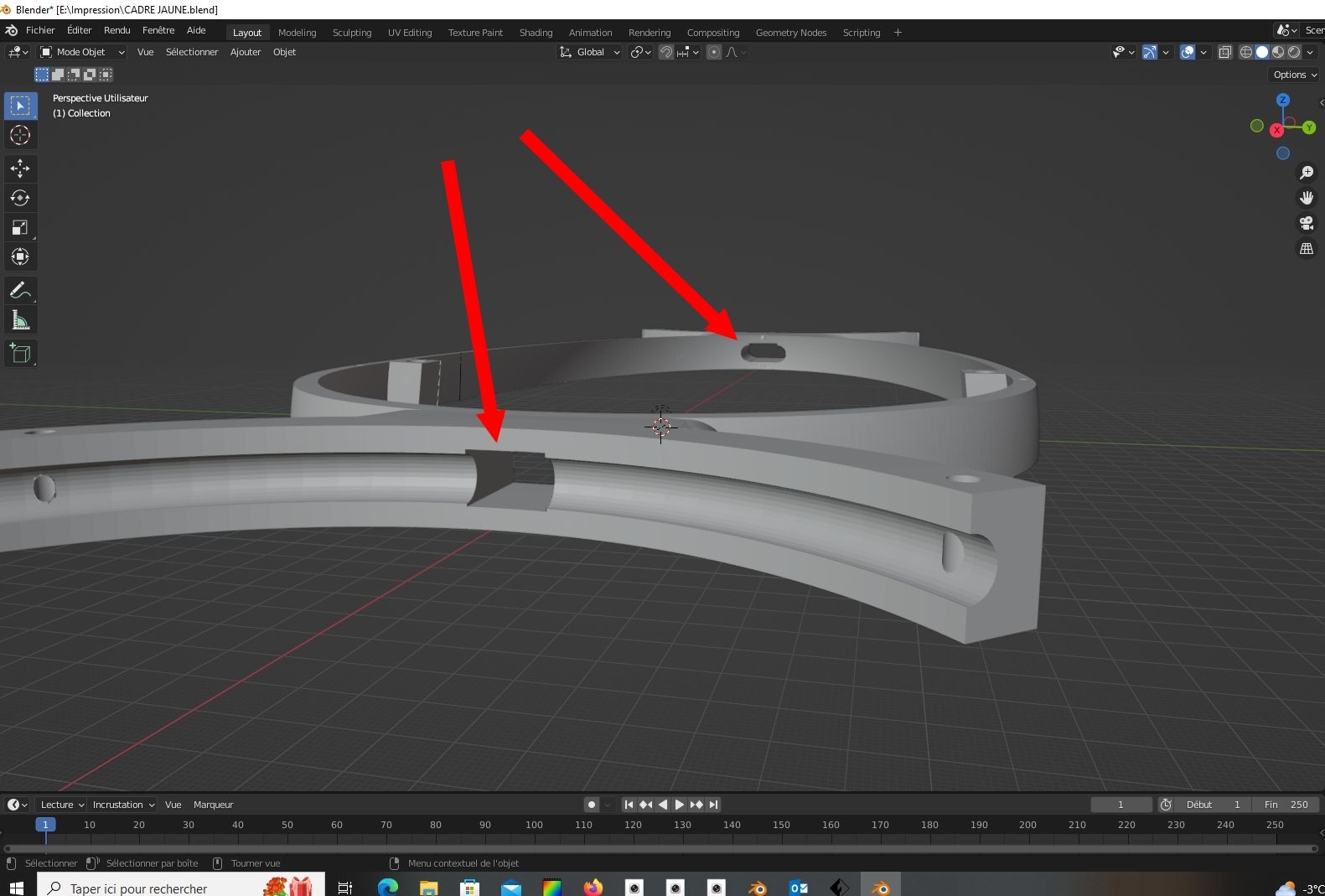Toggle X-ray display mode
The width and height of the screenshot is (1325, 896).
1224,52
